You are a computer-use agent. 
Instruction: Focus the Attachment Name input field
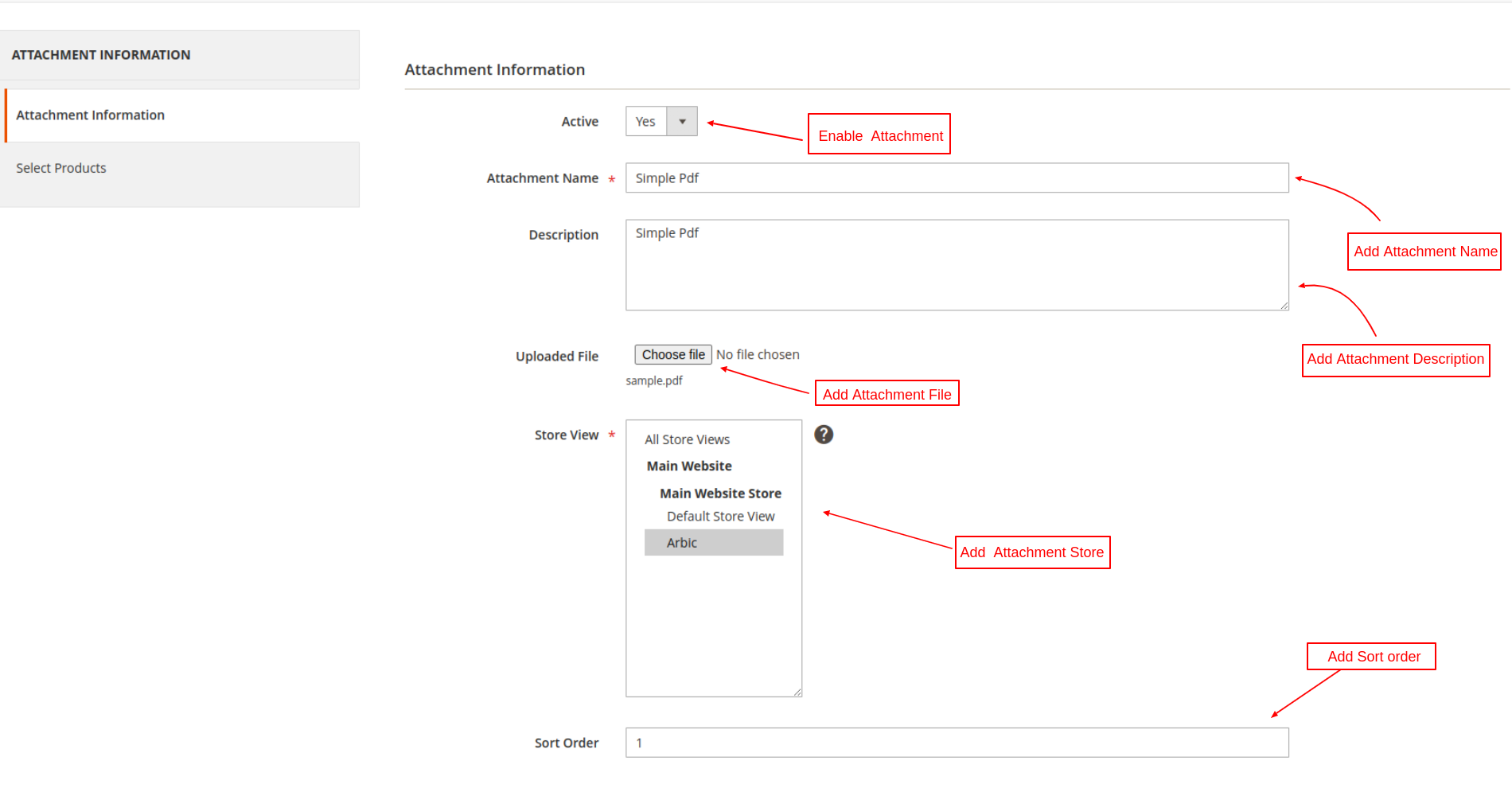957,178
